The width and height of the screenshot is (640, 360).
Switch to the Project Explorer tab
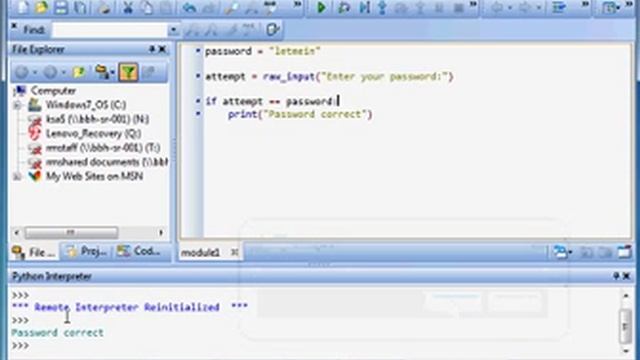tap(87, 251)
